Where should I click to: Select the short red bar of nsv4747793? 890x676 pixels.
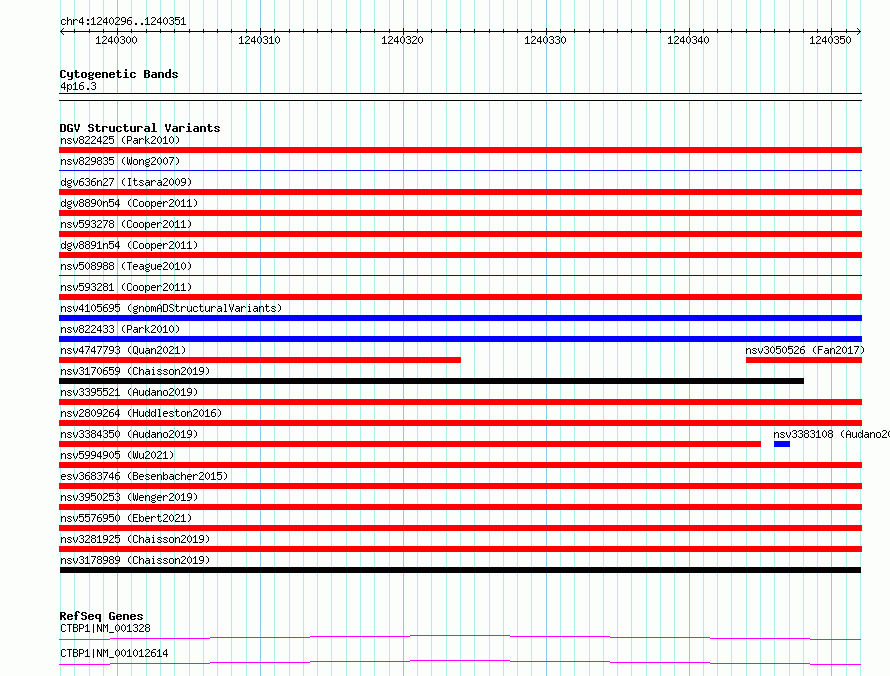click(260, 360)
